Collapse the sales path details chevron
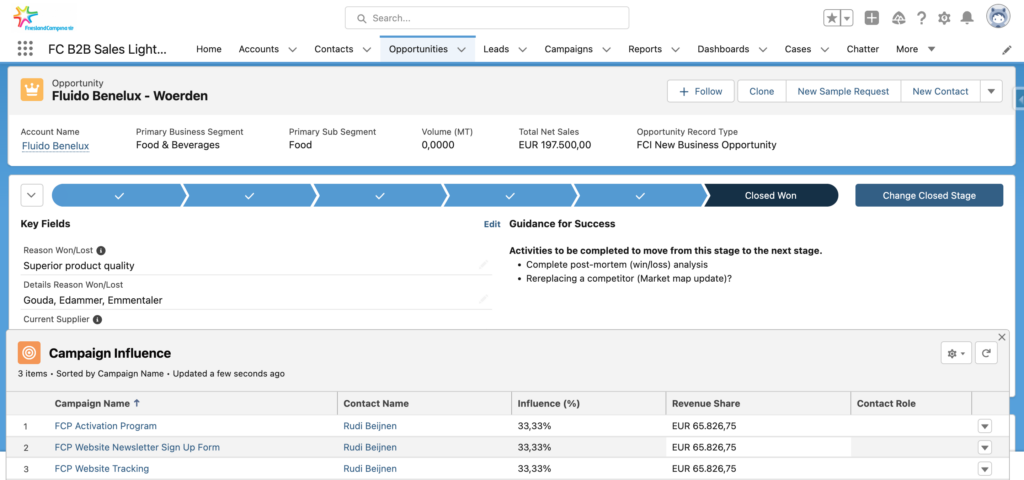This screenshot has height=480, width=1024. [x=32, y=195]
